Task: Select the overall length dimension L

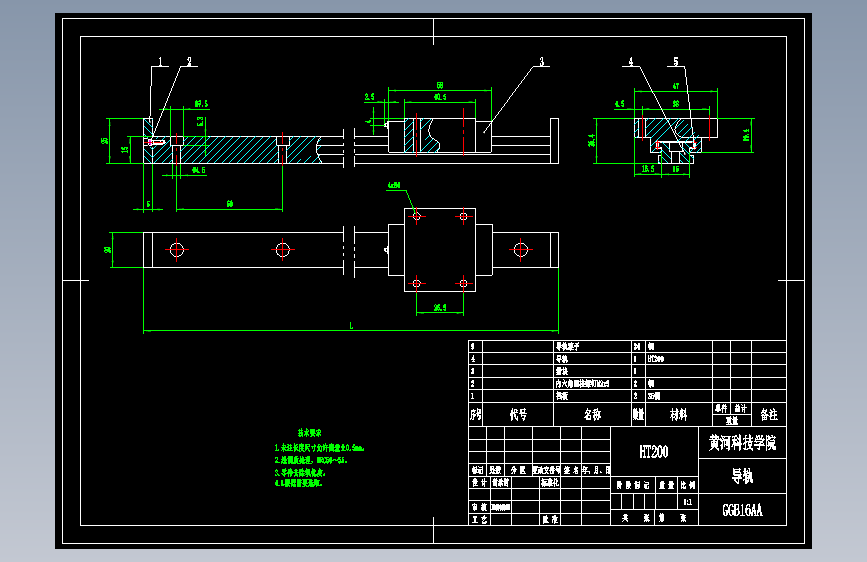Action: [351, 326]
